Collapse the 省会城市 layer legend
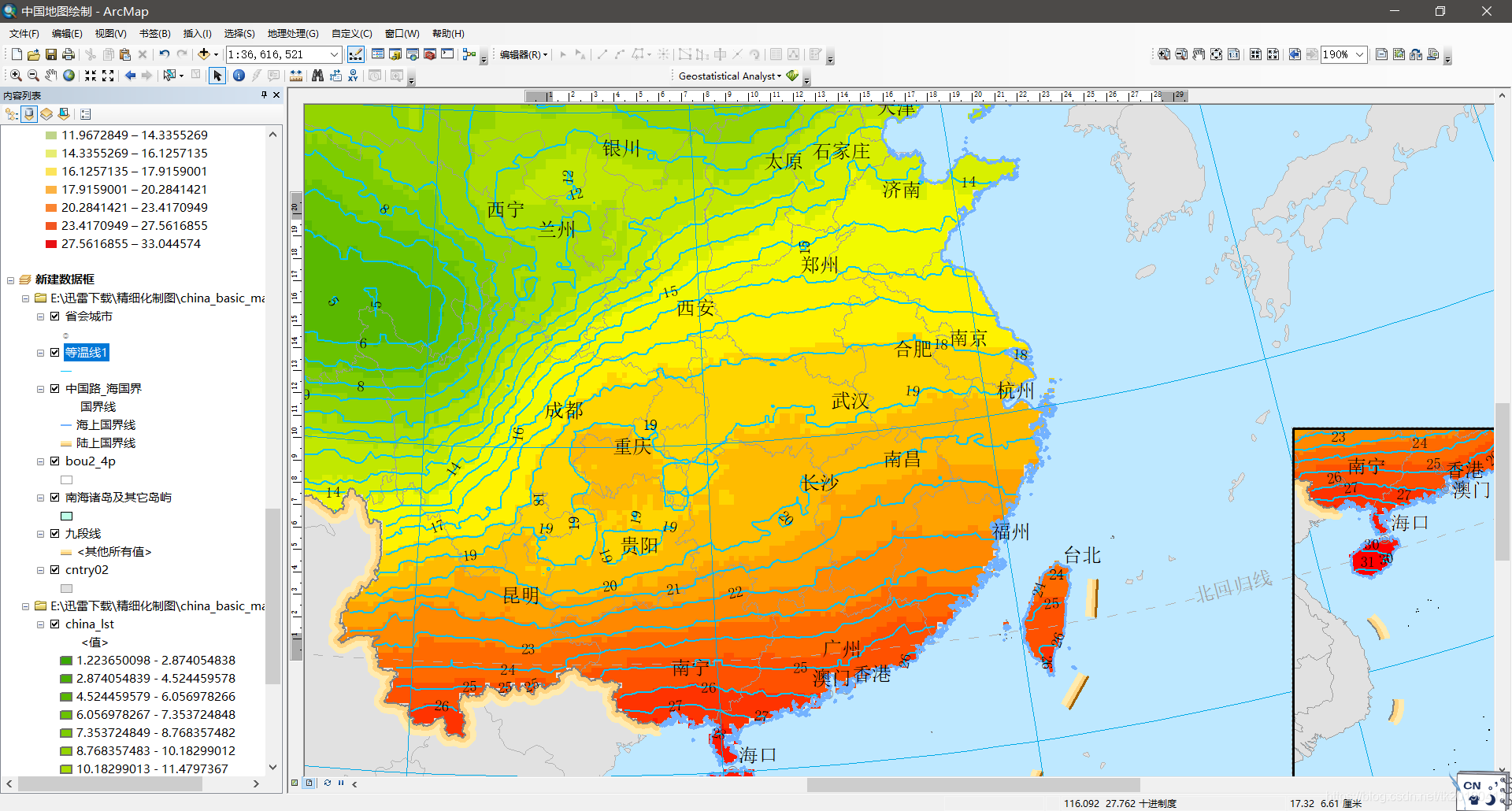Viewport: 1512px width, 811px height. [x=40, y=317]
